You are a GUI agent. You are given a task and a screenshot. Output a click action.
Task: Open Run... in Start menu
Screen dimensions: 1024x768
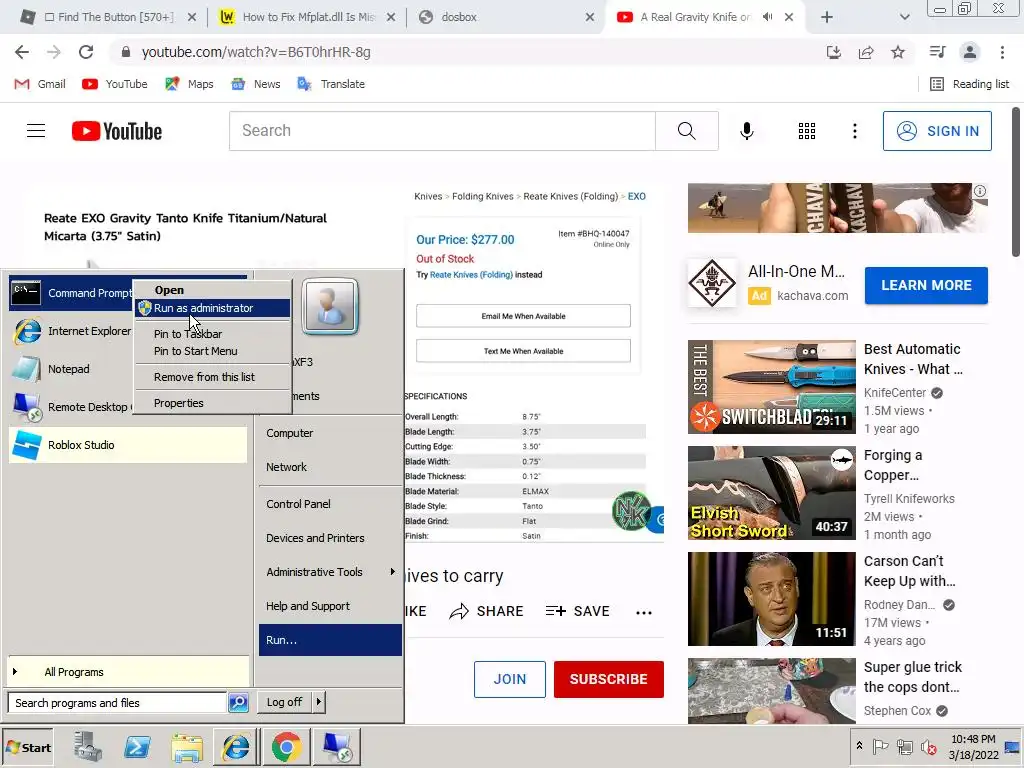330,640
